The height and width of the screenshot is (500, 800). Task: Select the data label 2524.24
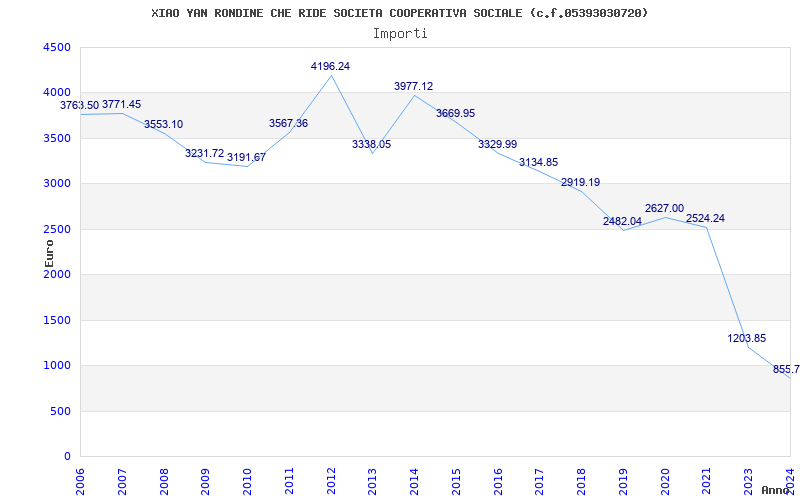[705, 219]
